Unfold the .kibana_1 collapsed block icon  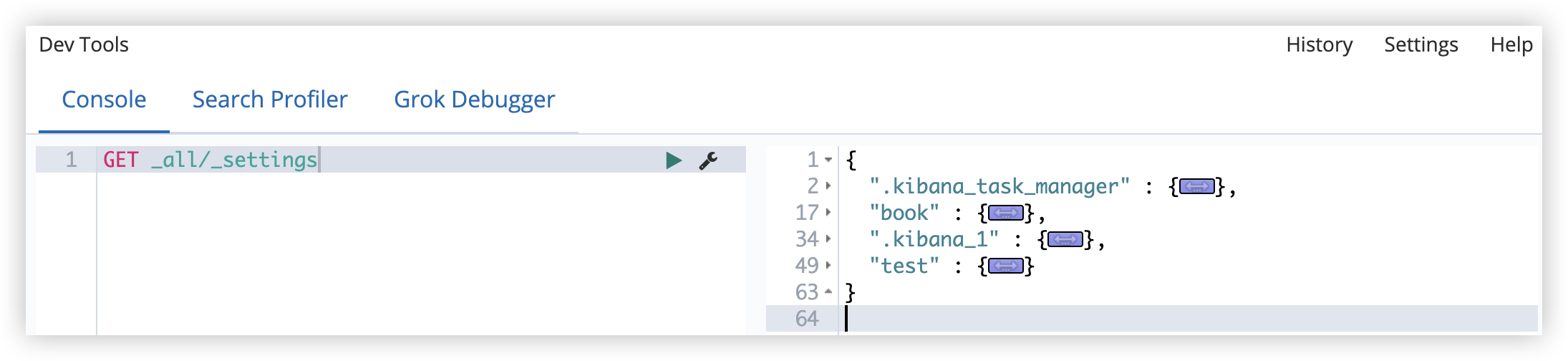click(x=1065, y=240)
